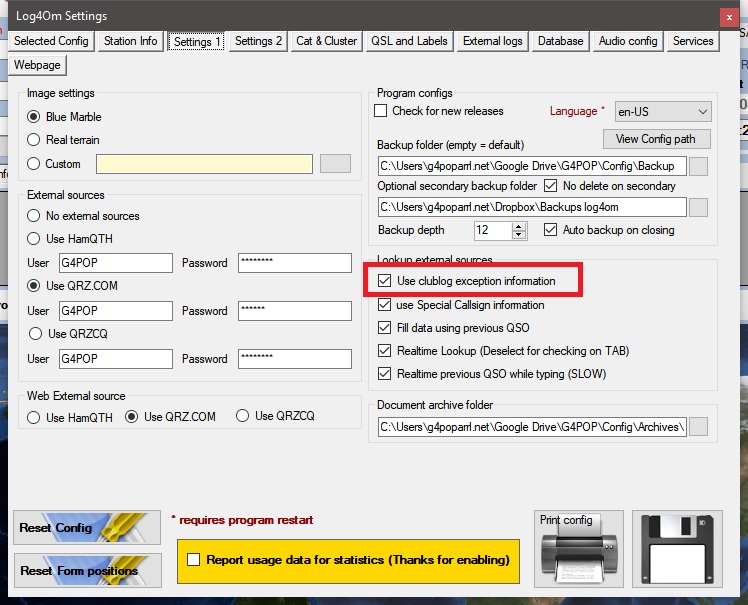Click the custom image path field
This screenshot has width=748, height=605.
point(204,164)
